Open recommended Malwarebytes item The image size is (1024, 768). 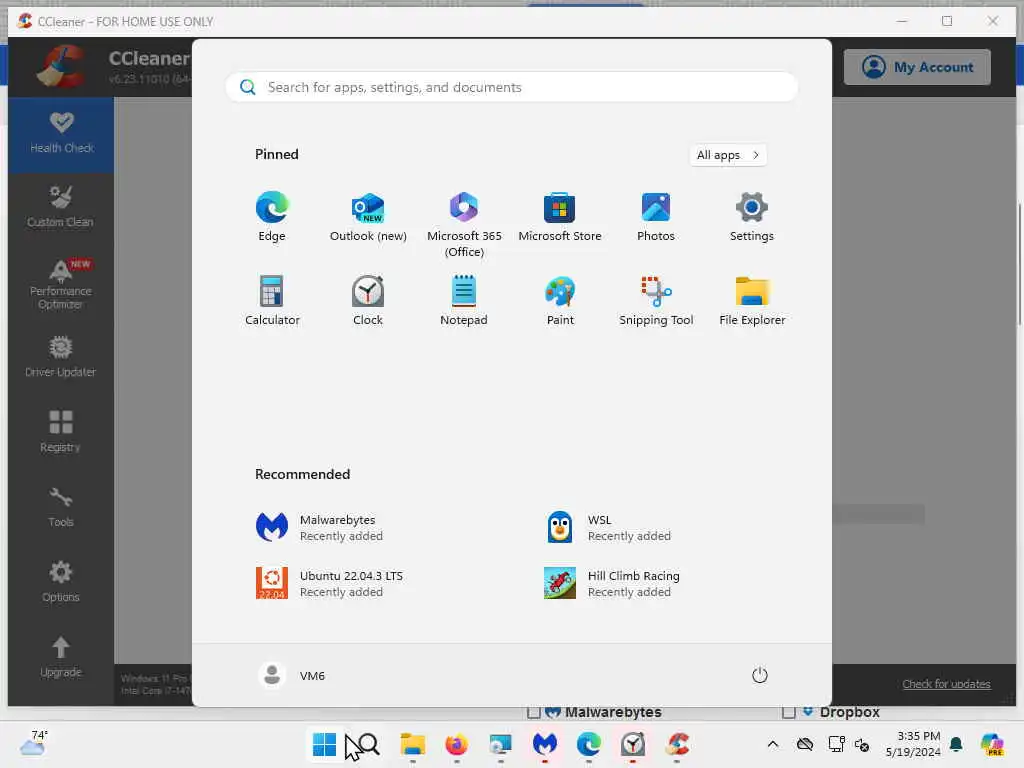[320, 528]
